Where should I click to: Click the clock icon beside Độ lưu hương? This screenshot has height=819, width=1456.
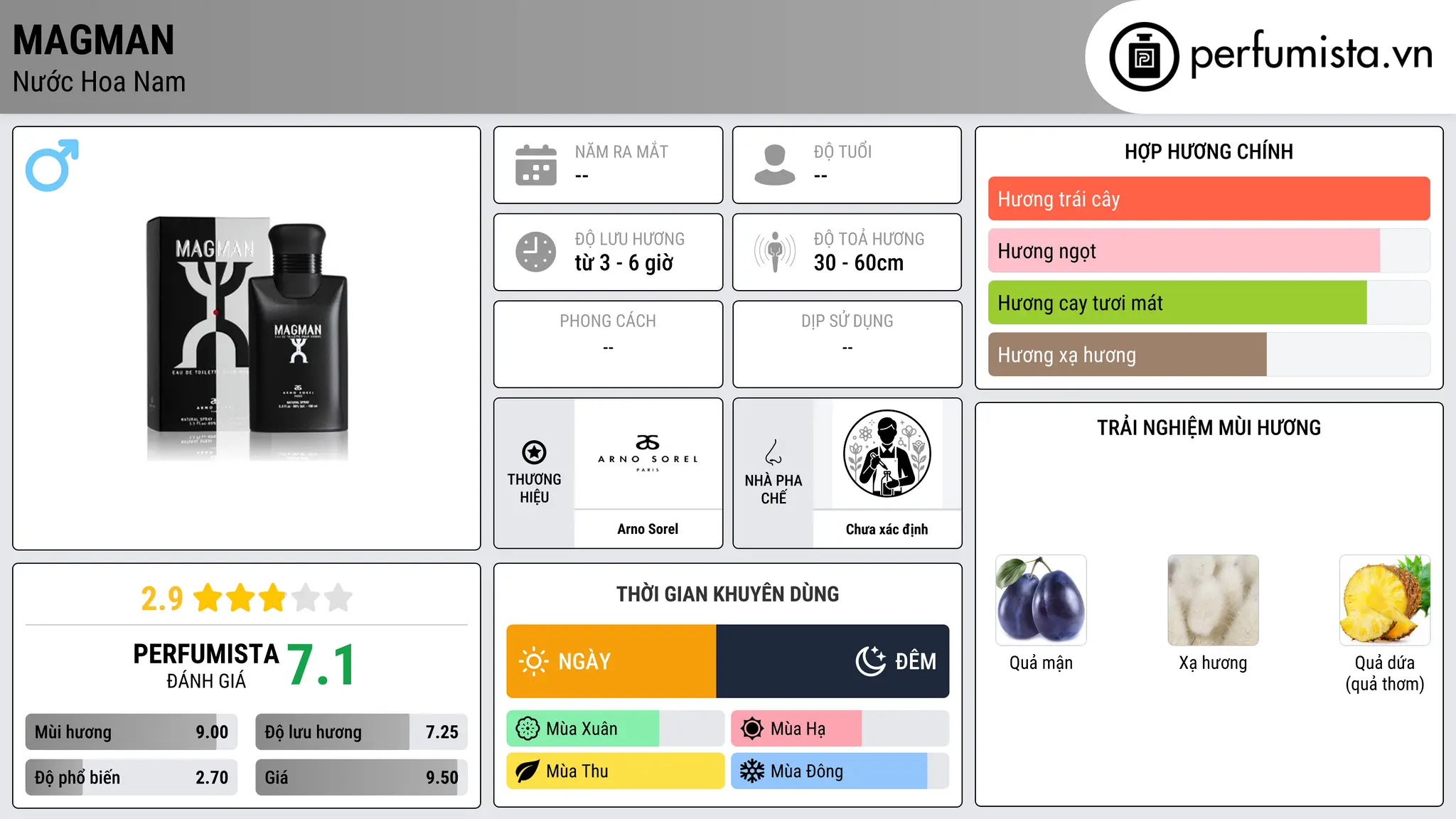535,252
